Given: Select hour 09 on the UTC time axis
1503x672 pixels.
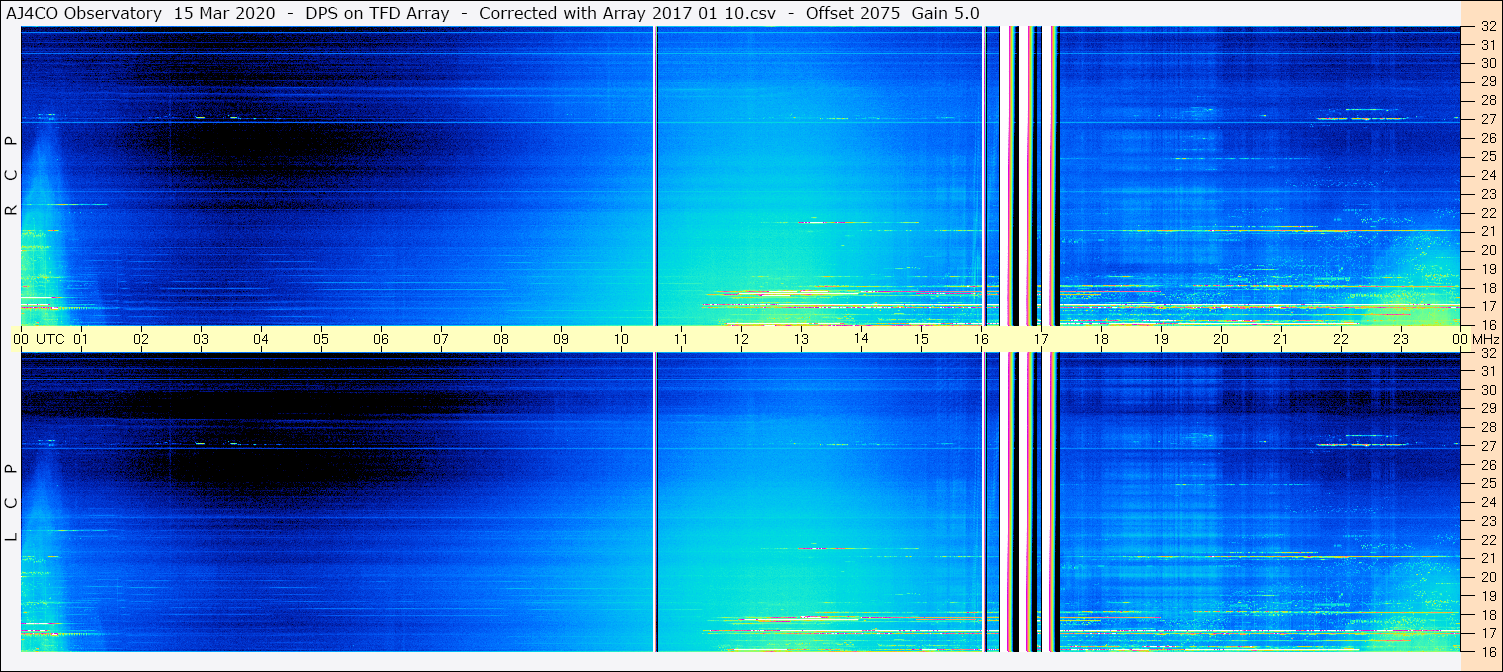Looking at the screenshot, I should 561,339.
